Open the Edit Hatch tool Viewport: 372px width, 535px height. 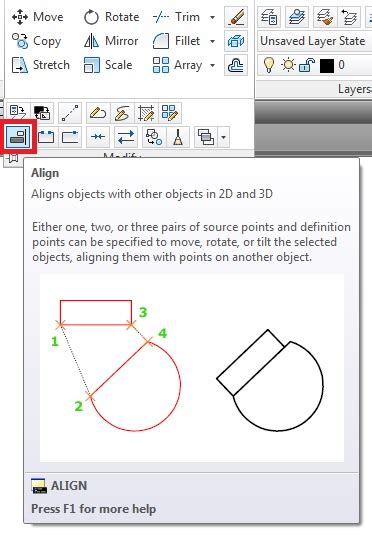pos(146,113)
